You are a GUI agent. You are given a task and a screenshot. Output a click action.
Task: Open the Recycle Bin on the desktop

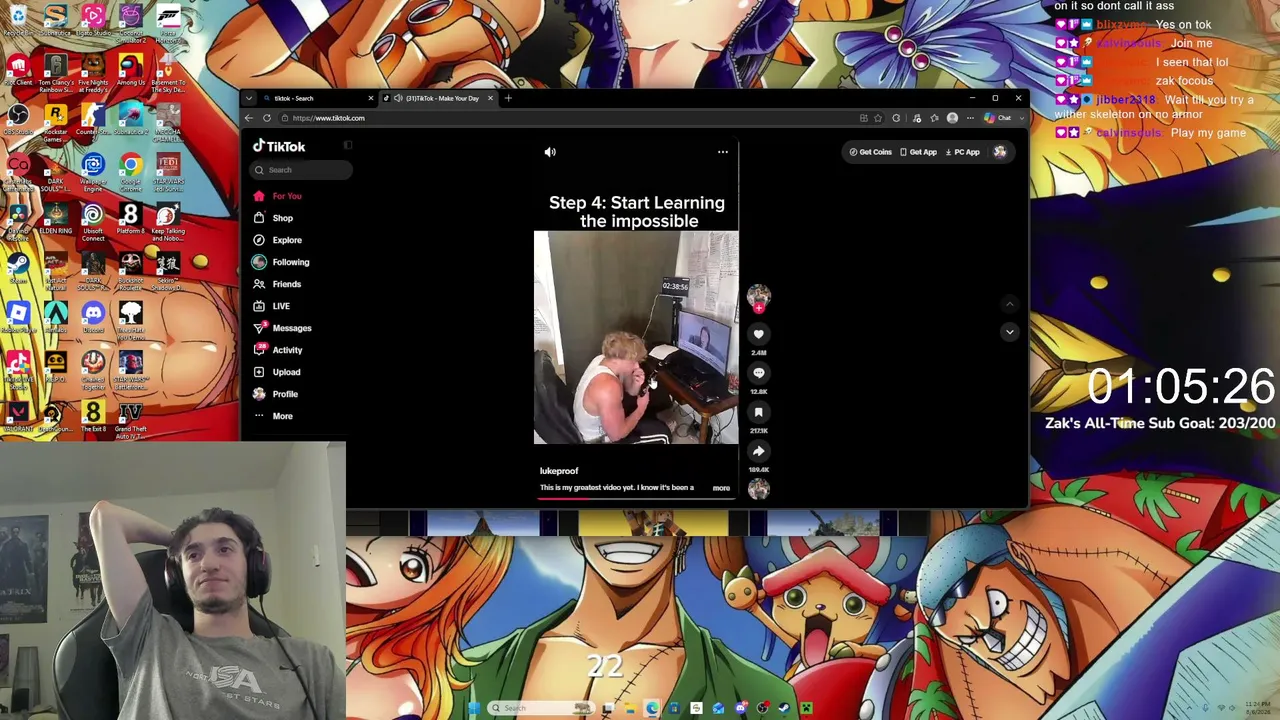(x=18, y=20)
